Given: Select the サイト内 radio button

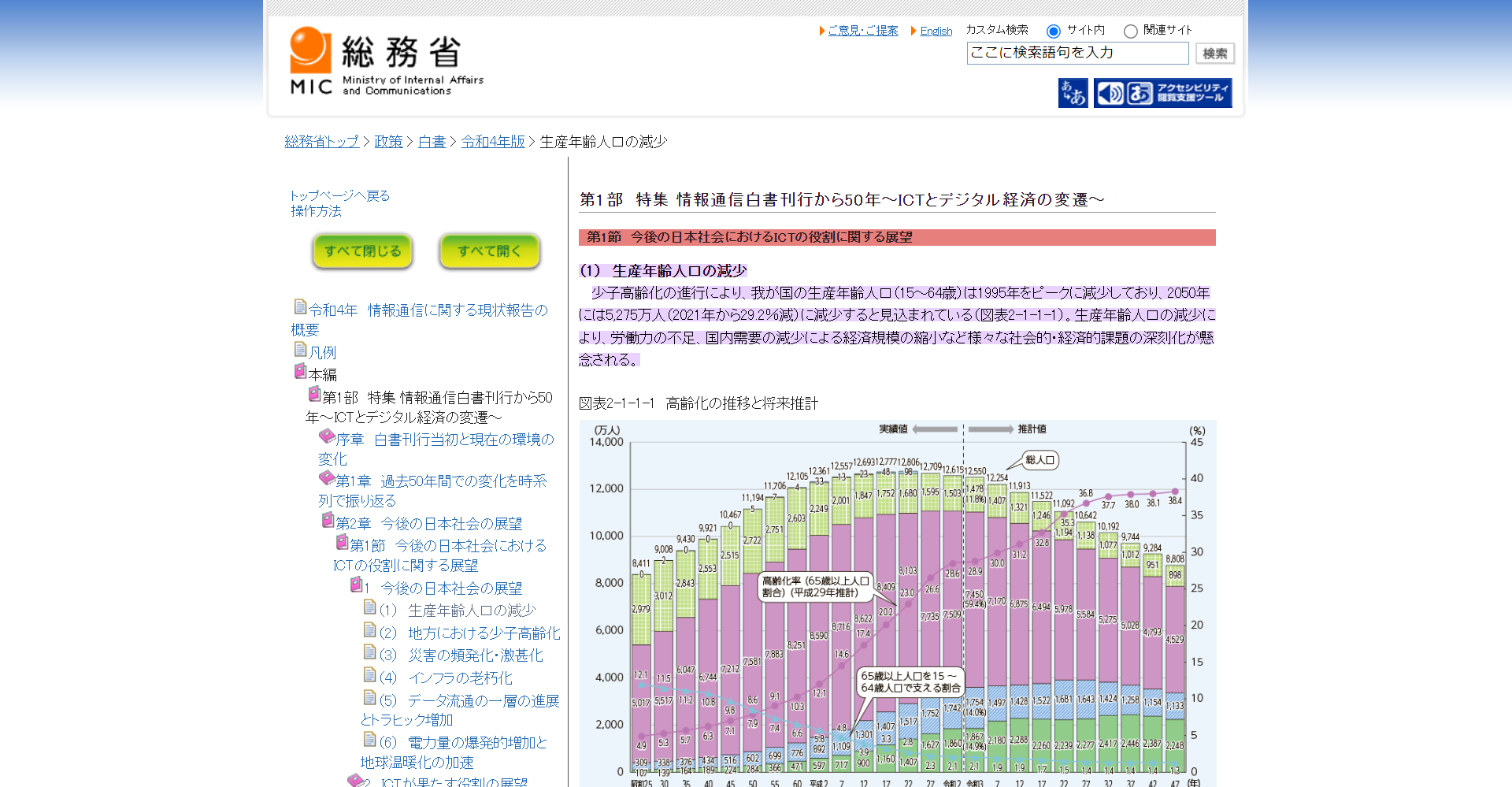Looking at the screenshot, I should 1053,31.
